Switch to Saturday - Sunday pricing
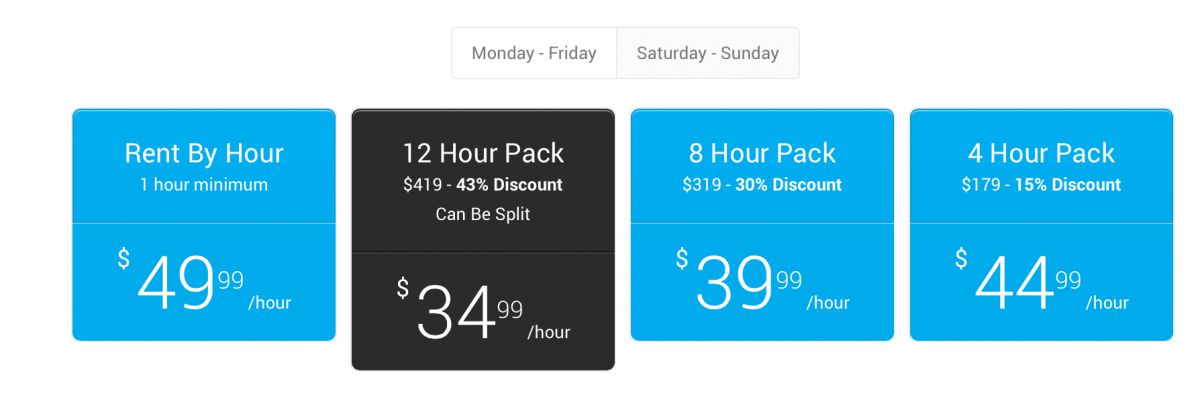Screen dimensions: 1200x420 click(x=707, y=53)
